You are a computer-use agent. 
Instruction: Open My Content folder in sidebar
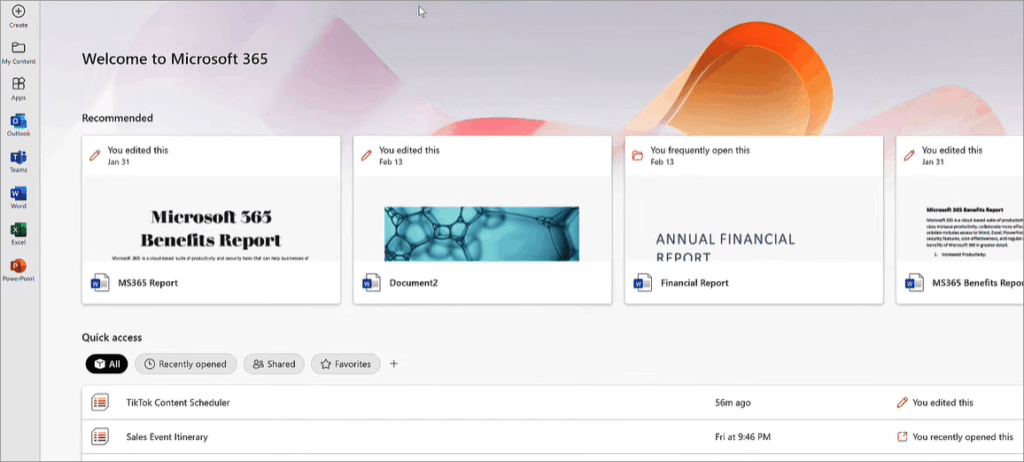coord(18,52)
